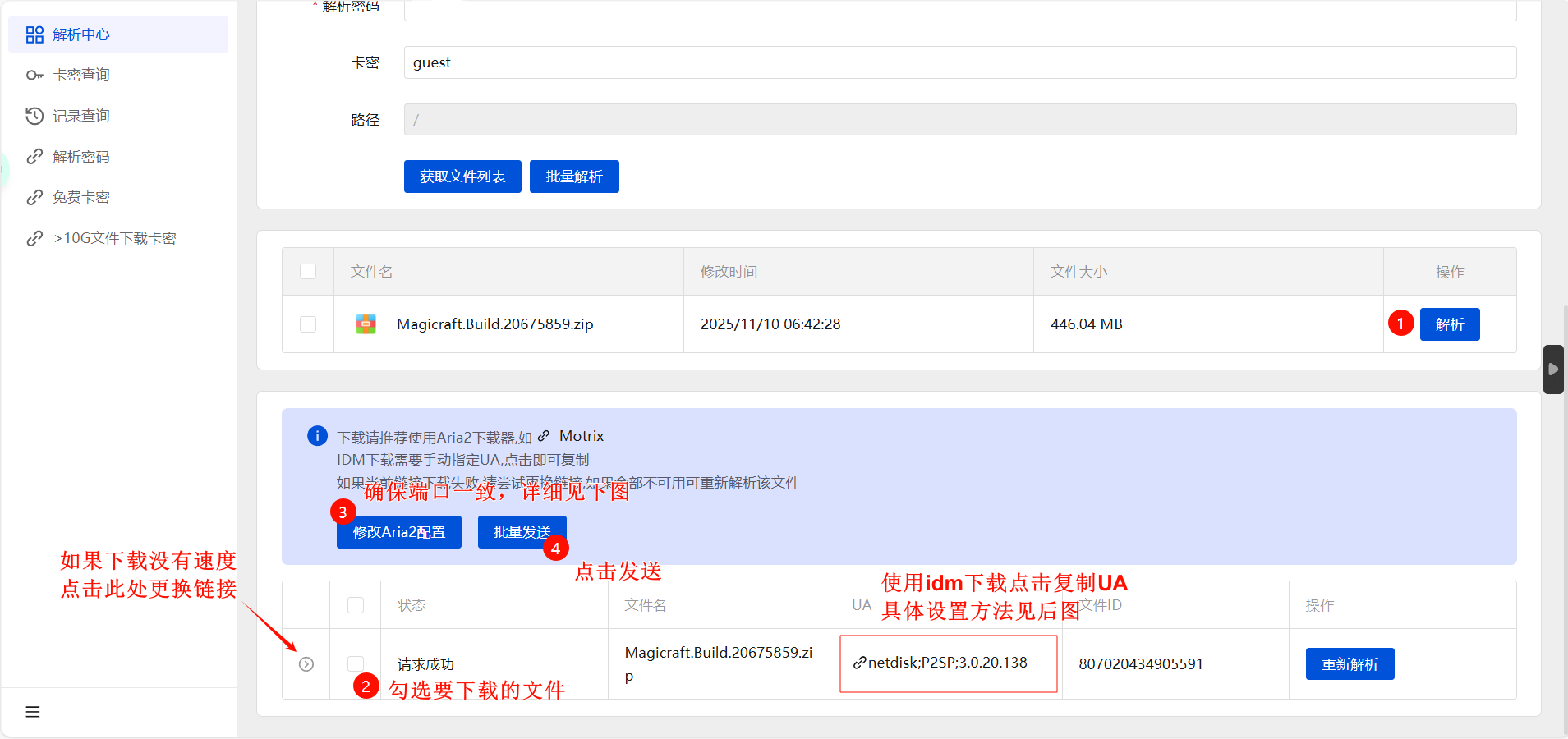Viewport: 1568px width, 739px height.
Task: Click the info icon in the blue notice banner
Action: click(x=316, y=436)
